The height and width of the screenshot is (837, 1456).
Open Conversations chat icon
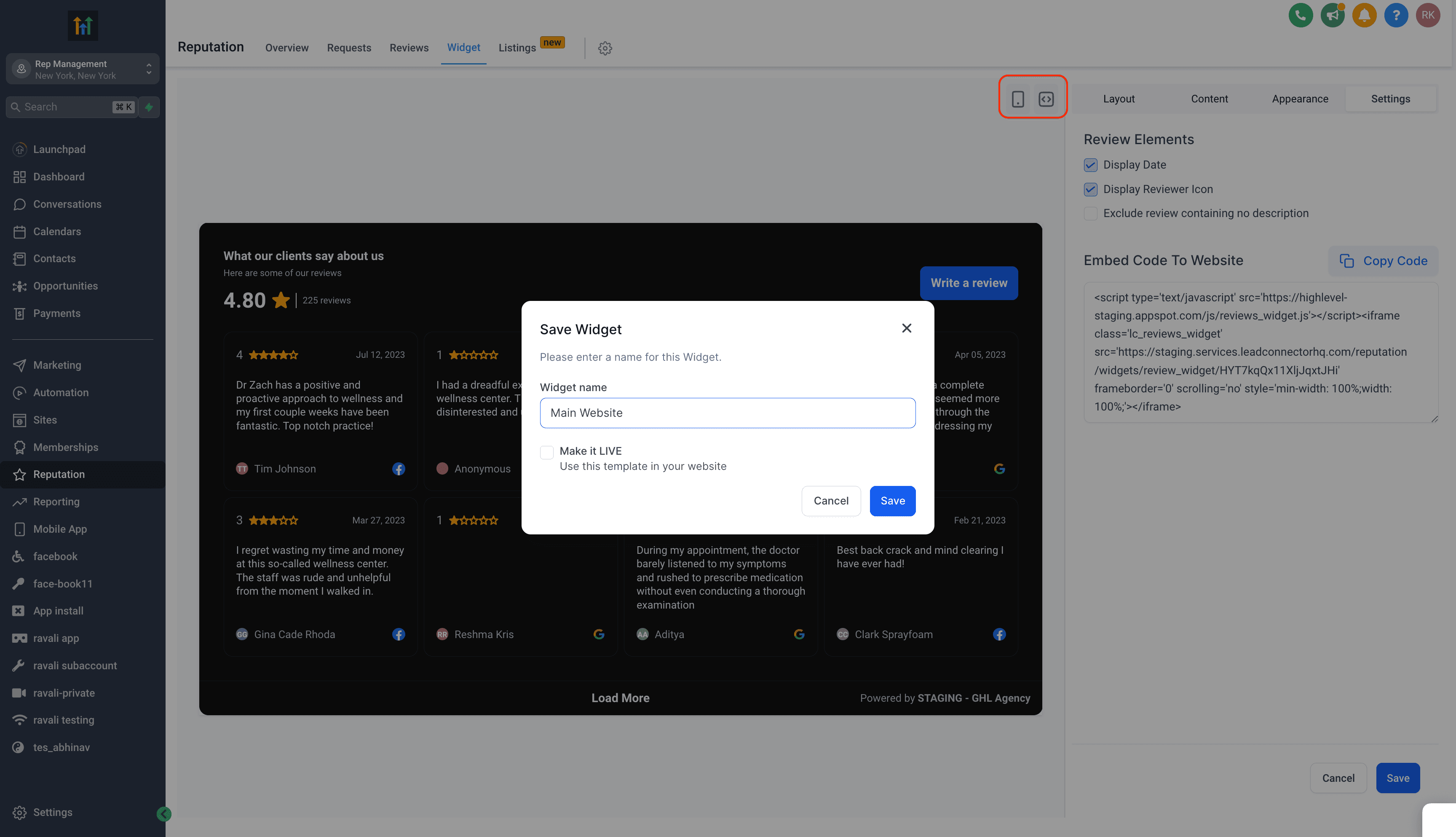click(x=19, y=204)
